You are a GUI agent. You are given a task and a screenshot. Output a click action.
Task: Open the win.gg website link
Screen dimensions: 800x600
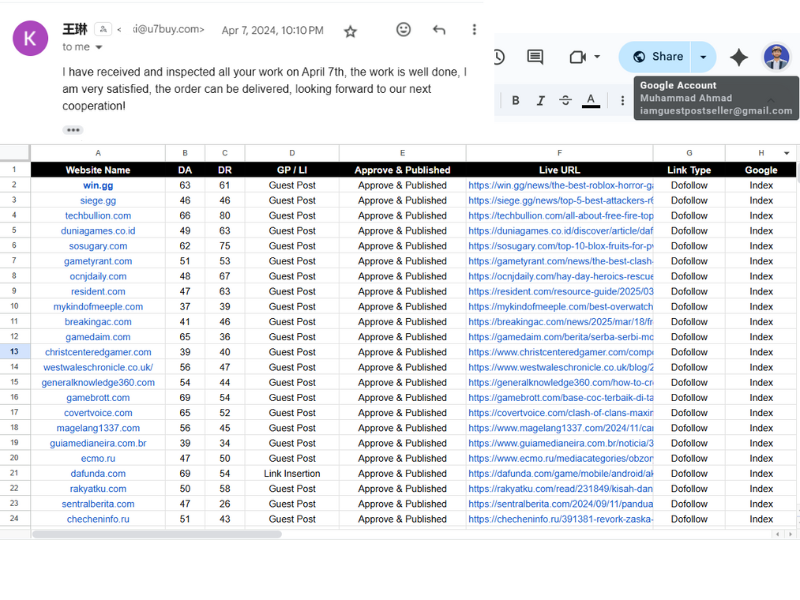click(98, 185)
